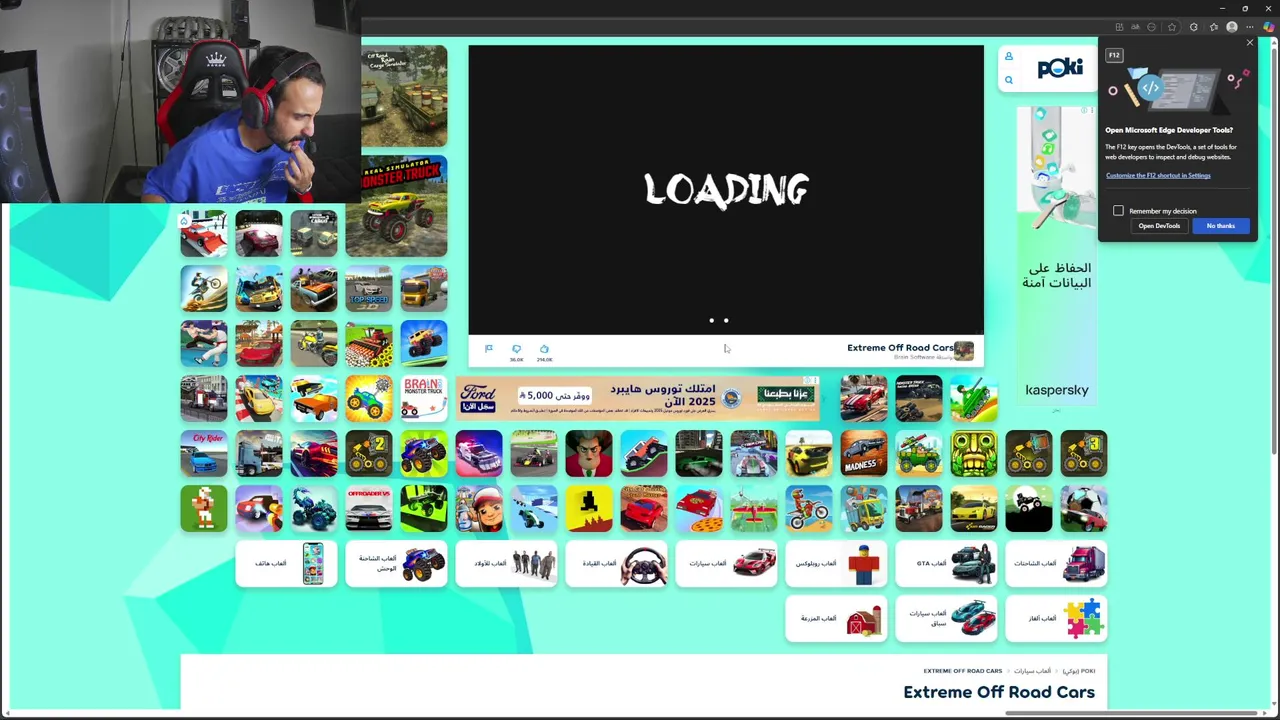The width and height of the screenshot is (1280, 720).
Task: Open the Poki user account icon
Action: (x=1009, y=56)
